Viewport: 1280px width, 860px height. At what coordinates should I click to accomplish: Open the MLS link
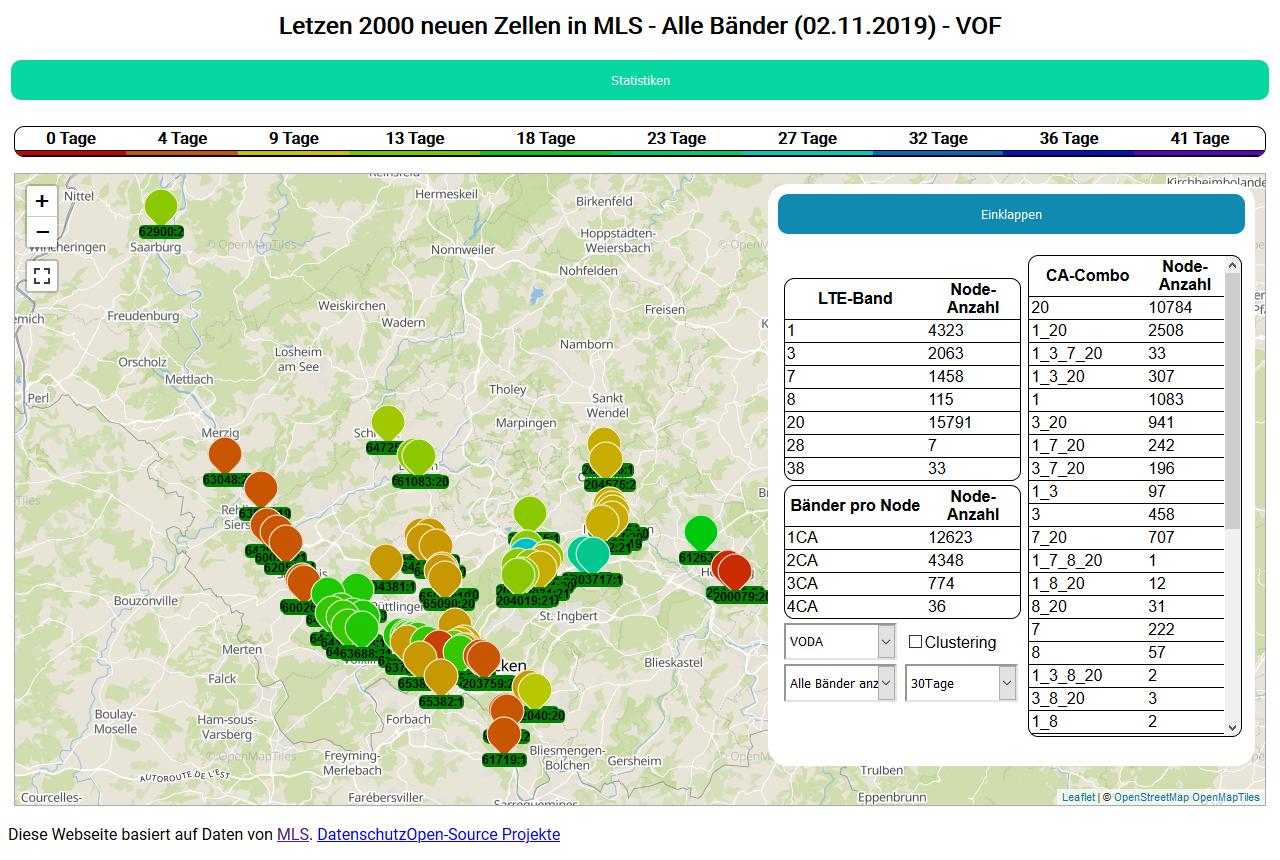[x=293, y=834]
